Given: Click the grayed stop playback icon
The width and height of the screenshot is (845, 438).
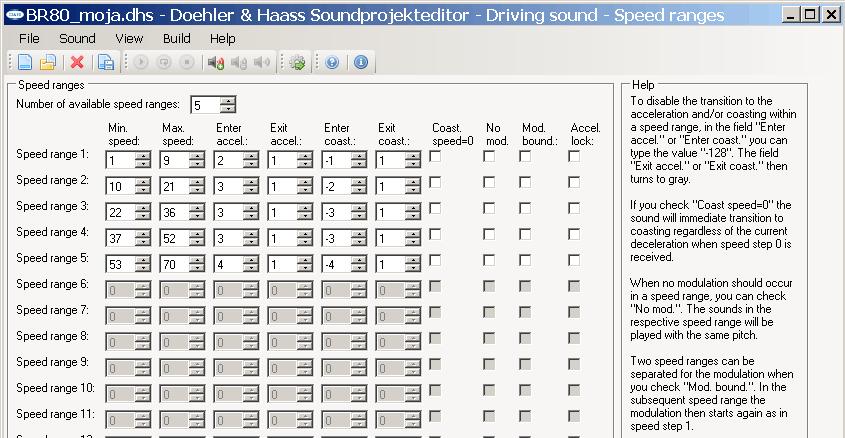Looking at the screenshot, I should [x=186, y=62].
